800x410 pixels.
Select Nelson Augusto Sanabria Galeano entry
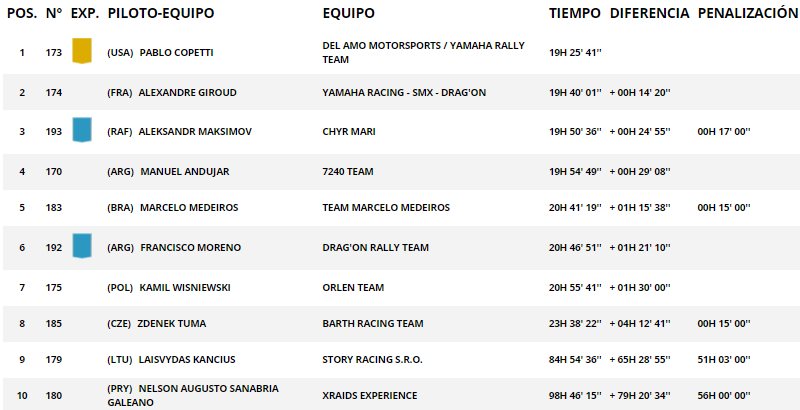click(x=193, y=396)
